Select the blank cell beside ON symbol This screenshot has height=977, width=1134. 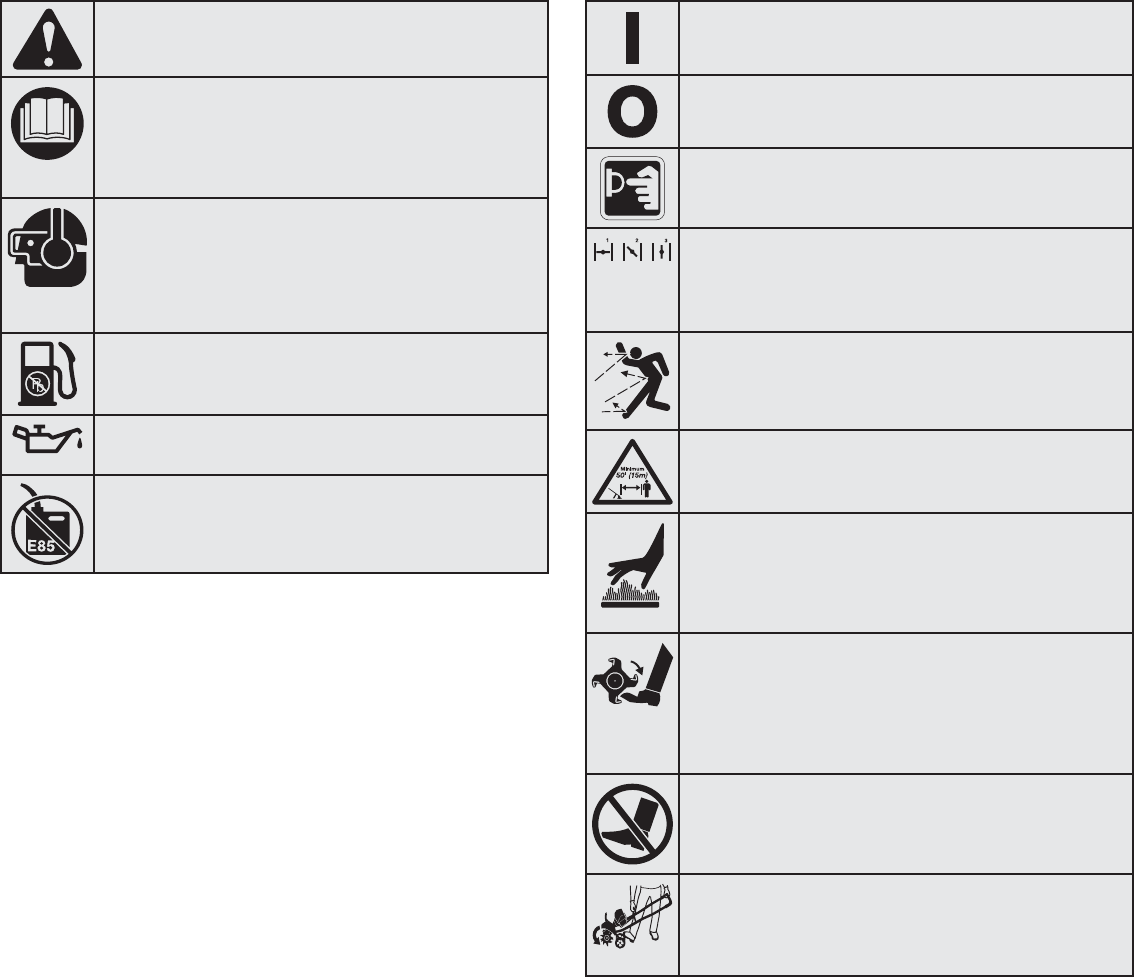905,38
